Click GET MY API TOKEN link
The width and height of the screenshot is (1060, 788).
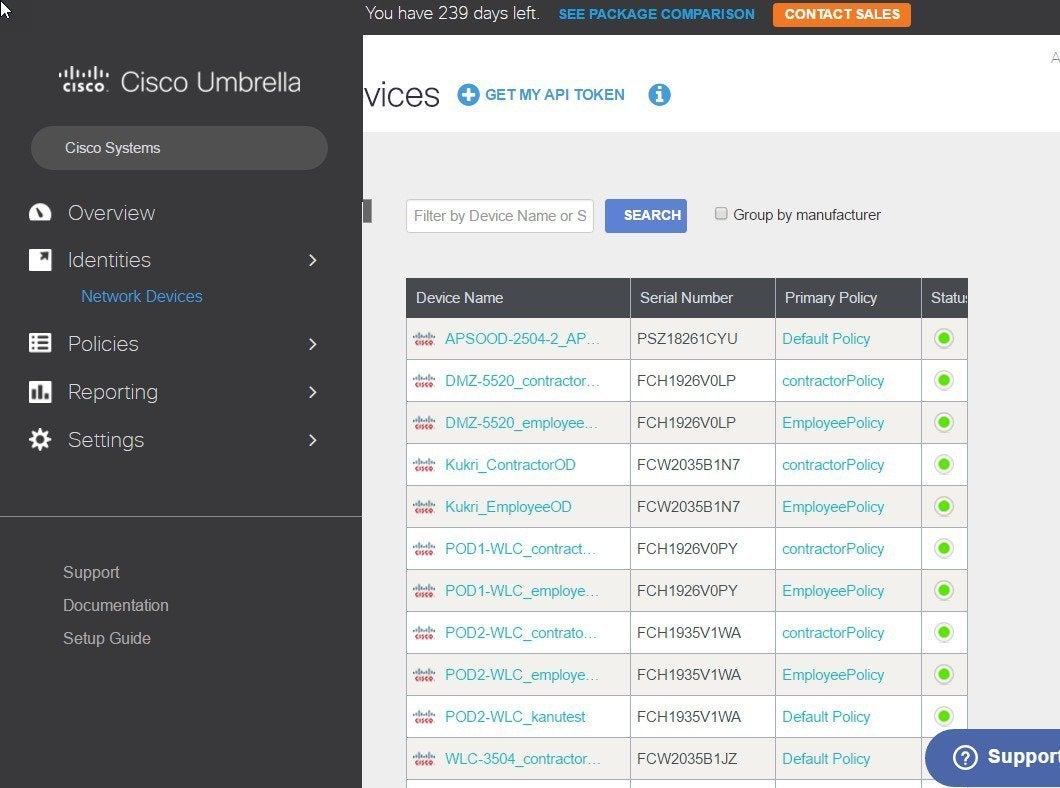[x=555, y=95]
